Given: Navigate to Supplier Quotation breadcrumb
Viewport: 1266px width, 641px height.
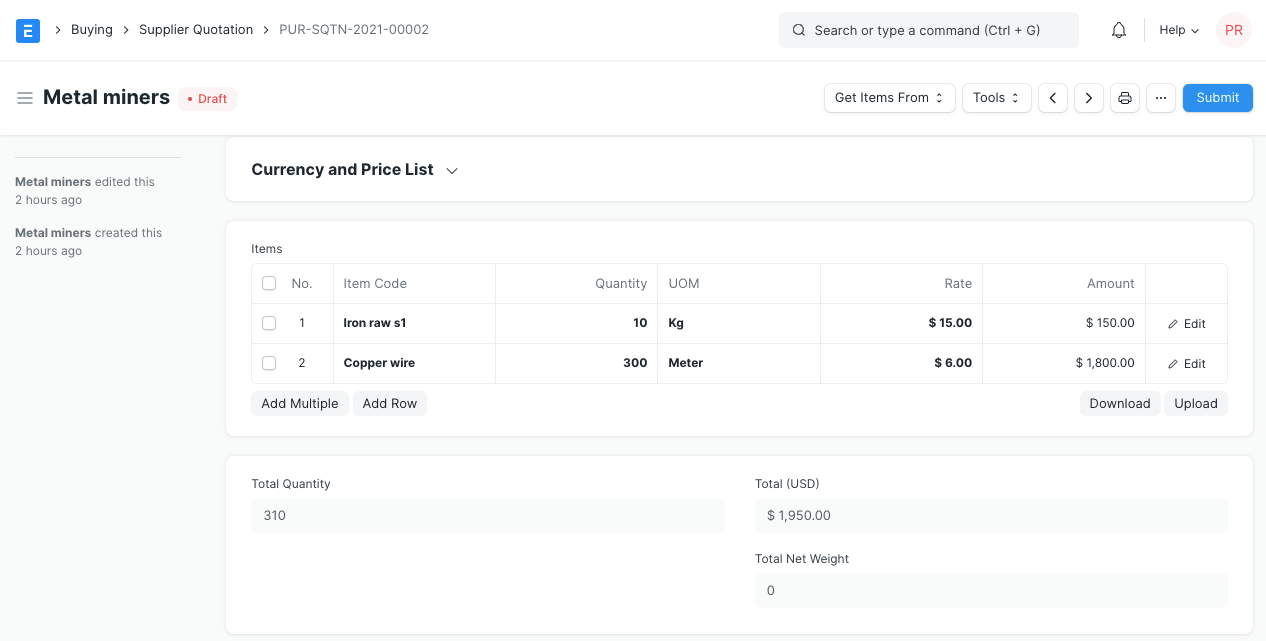Looking at the screenshot, I should (x=196, y=30).
